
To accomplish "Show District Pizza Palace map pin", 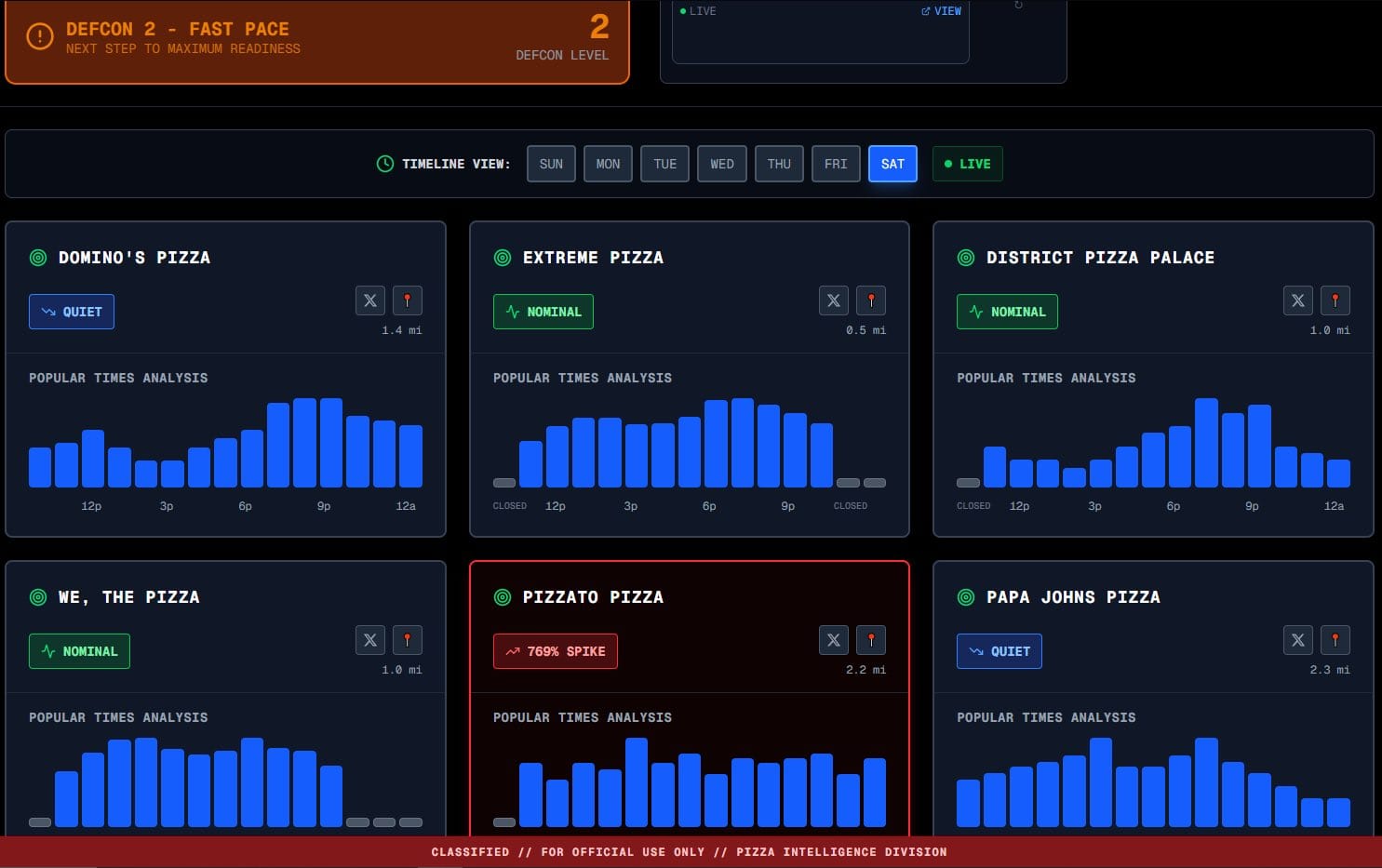I will 1335,300.
